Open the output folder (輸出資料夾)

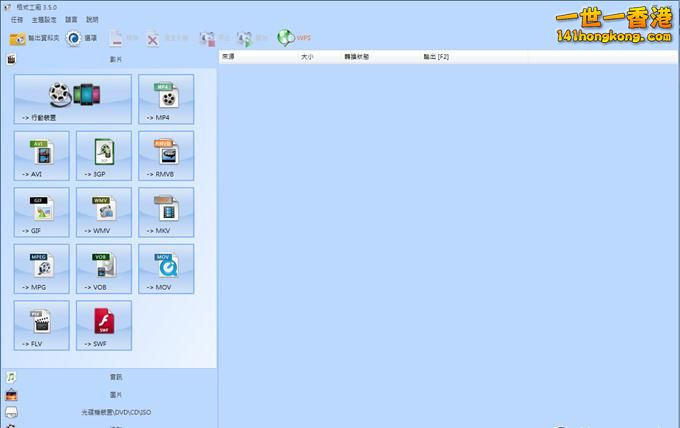[x=35, y=39]
